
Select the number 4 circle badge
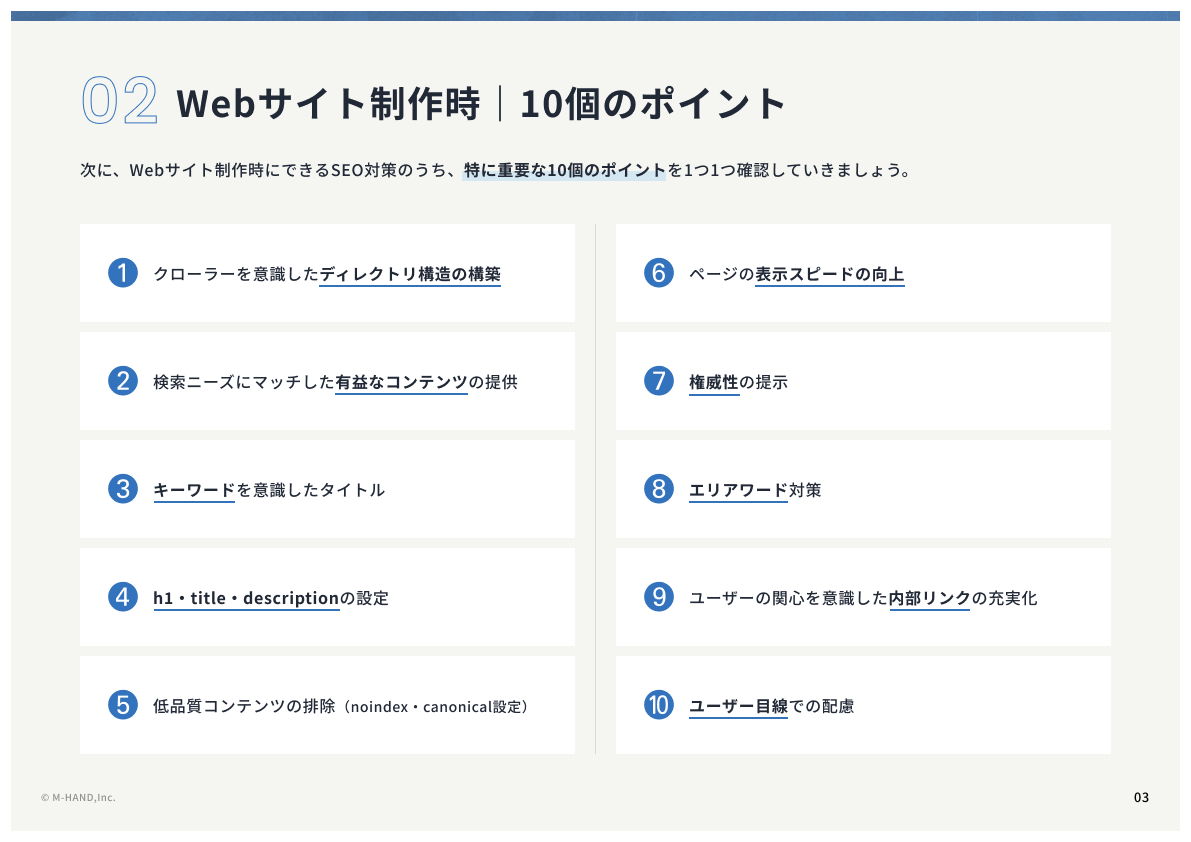[122, 597]
